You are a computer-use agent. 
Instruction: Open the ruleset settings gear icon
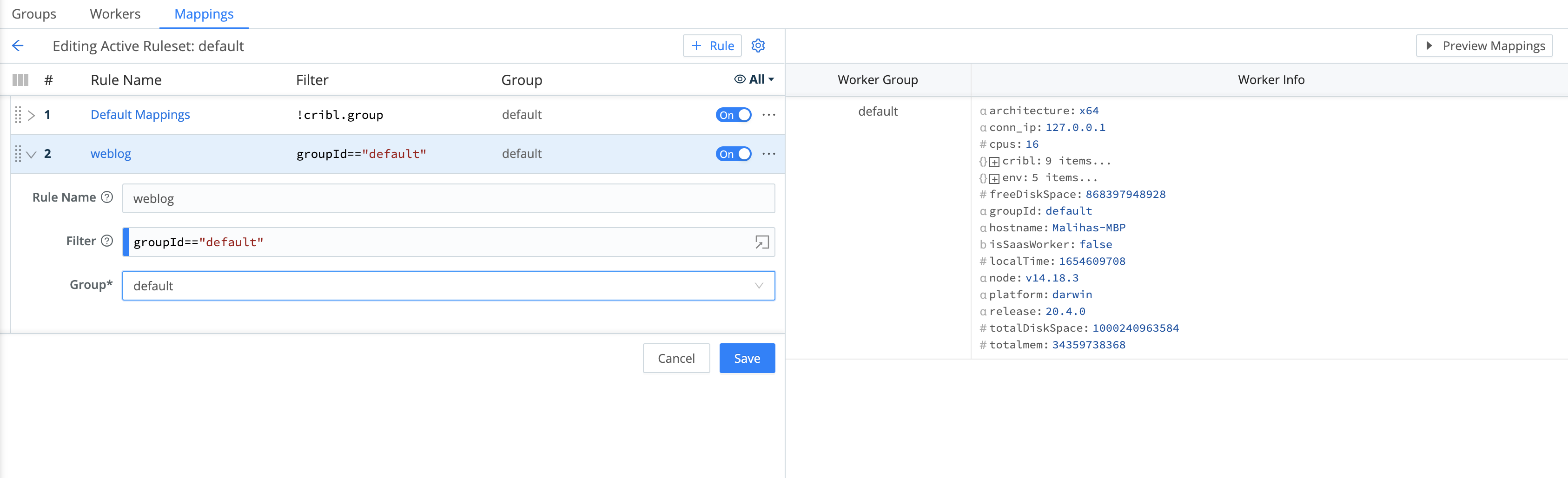point(758,46)
